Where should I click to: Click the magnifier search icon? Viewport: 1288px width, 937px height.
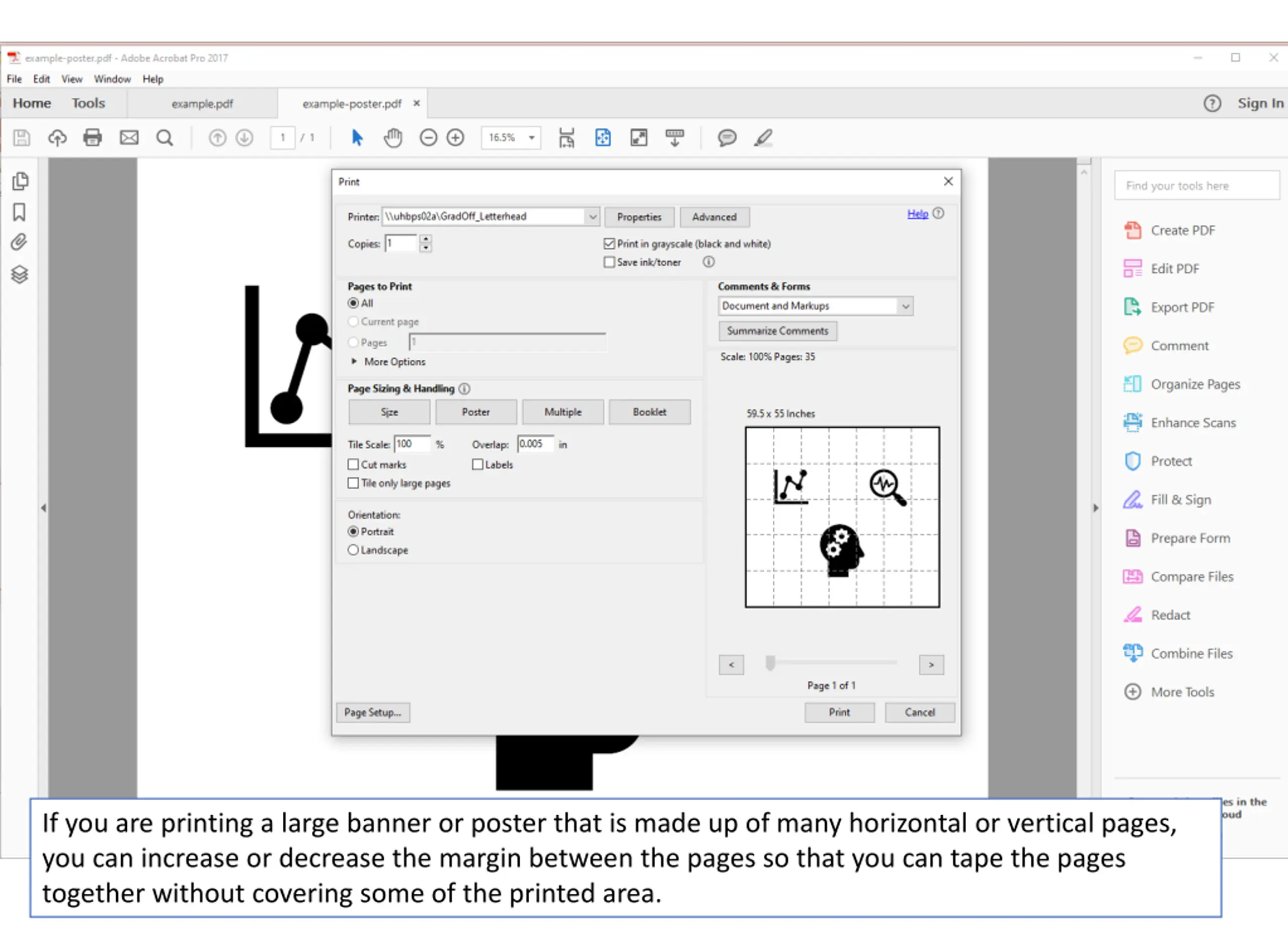(x=165, y=137)
